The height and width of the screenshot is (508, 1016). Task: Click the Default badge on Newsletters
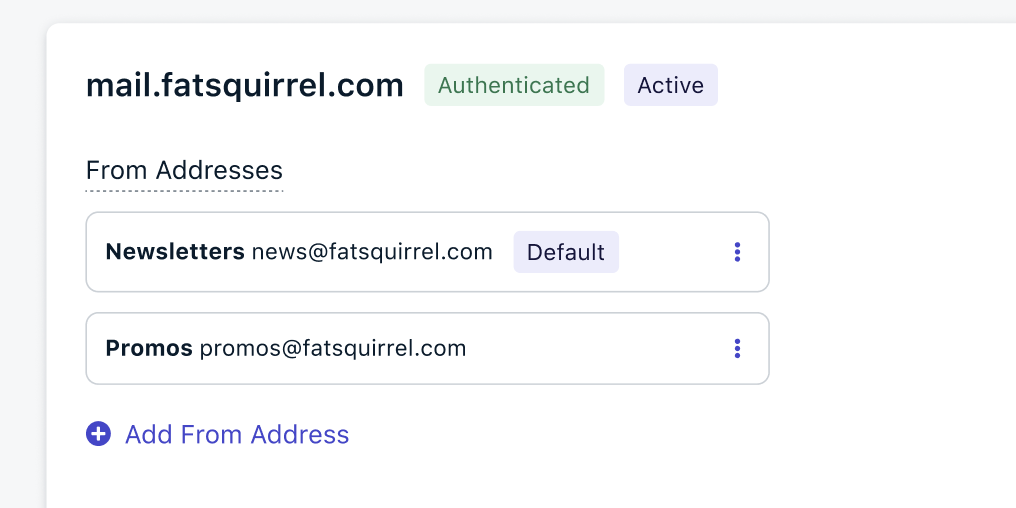pyautogui.click(x=566, y=252)
